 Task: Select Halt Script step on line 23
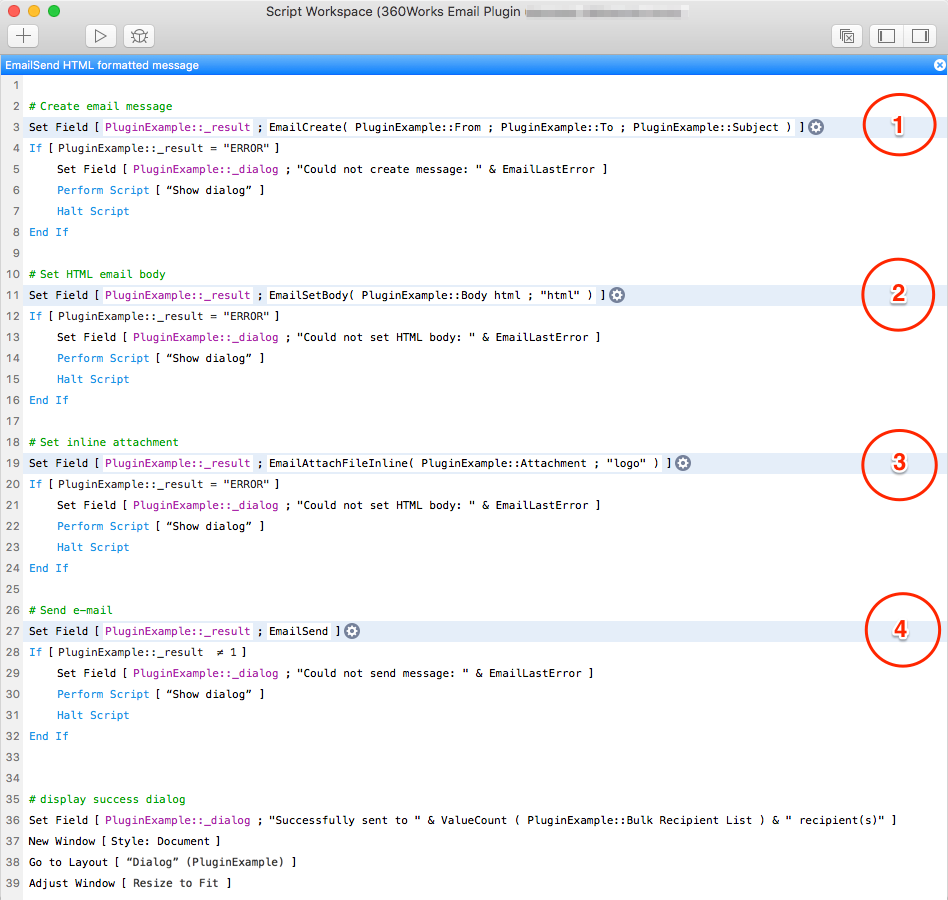click(x=93, y=548)
